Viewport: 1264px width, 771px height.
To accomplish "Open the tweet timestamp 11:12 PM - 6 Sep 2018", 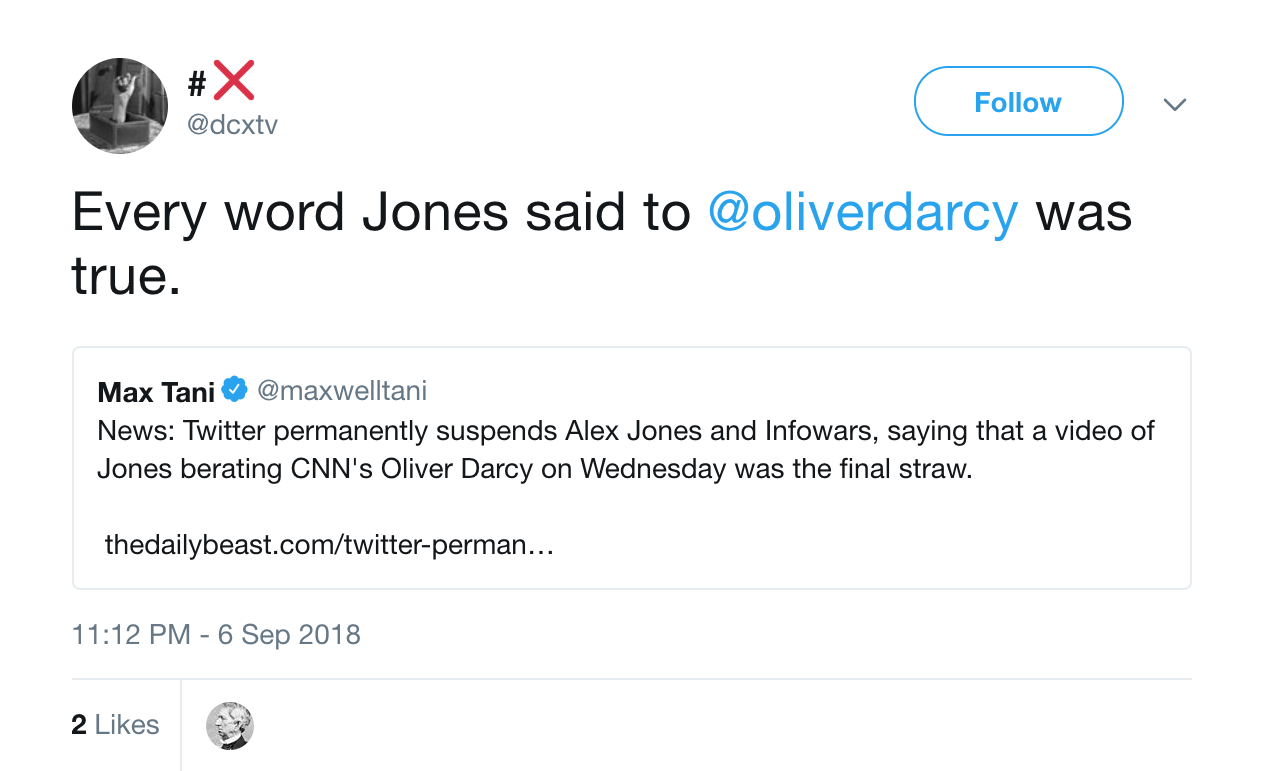I will [216, 634].
